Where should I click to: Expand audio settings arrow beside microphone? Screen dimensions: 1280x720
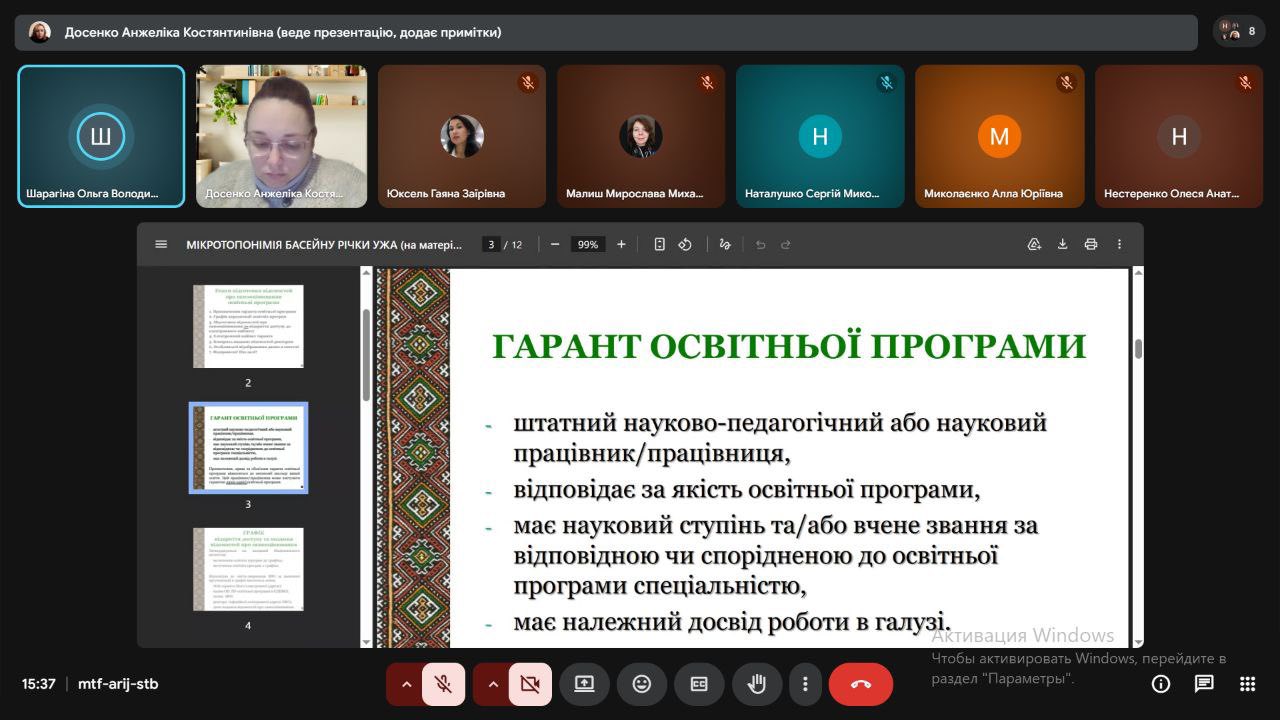coord(406,684)
